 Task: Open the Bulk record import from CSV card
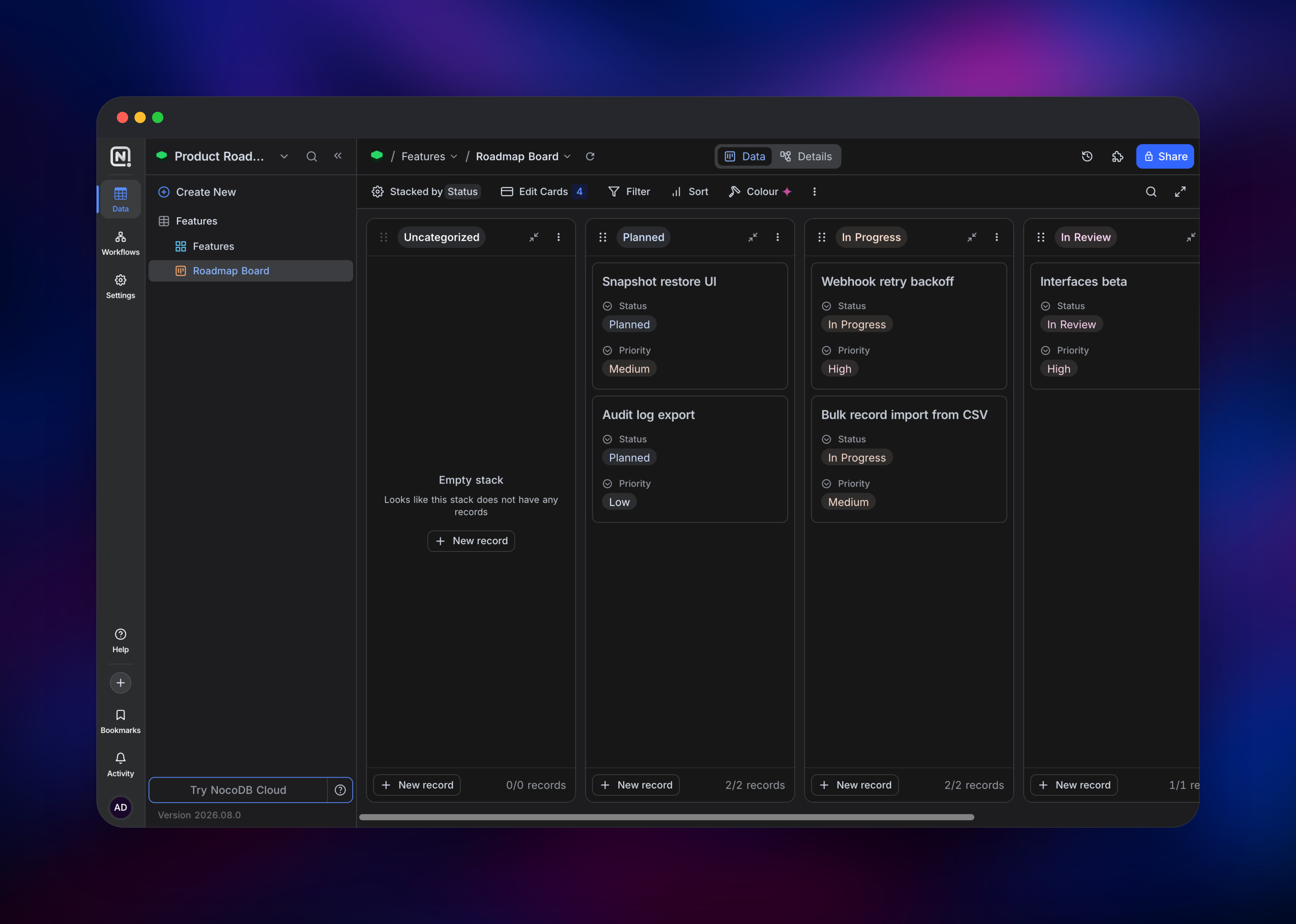(909, 459)
